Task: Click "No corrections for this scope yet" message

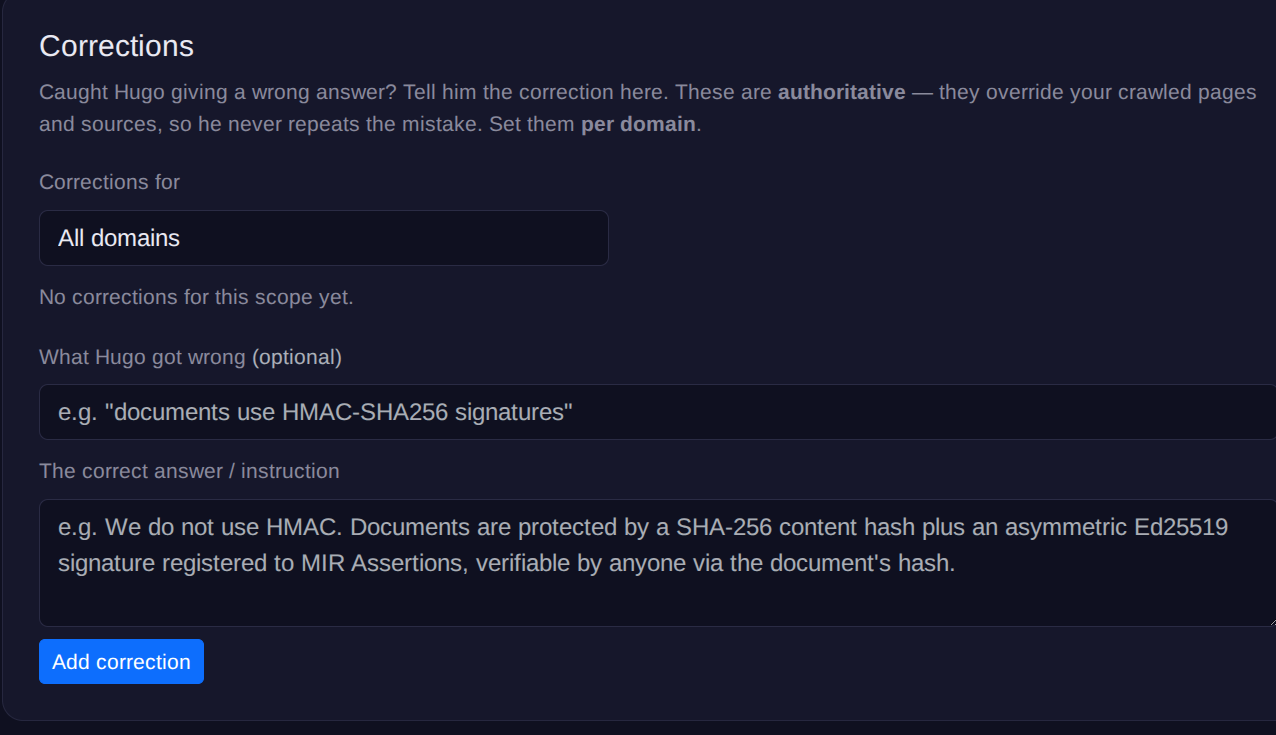Action: [x=196, y=297]
